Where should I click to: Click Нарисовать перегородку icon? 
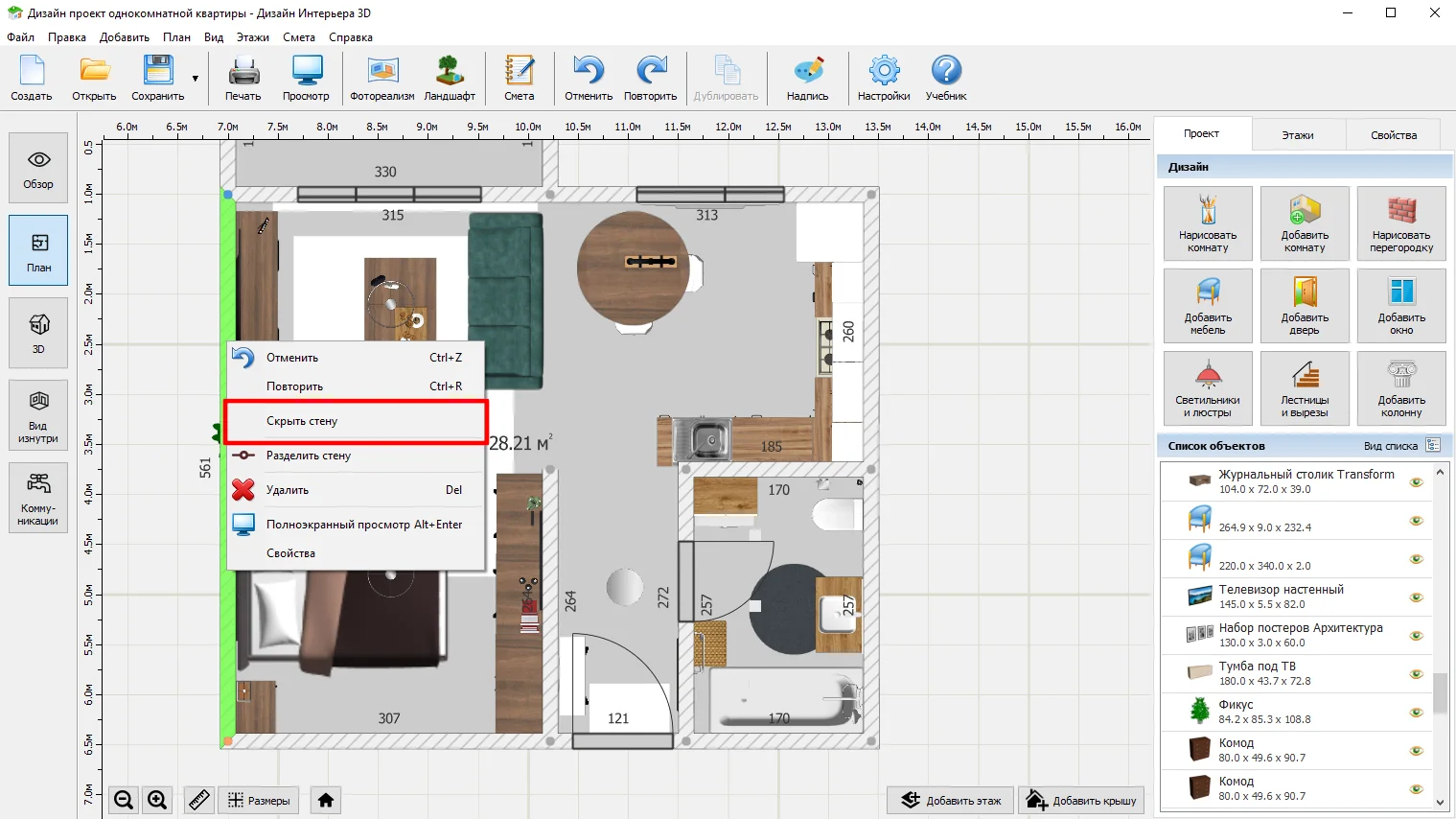[x=1401, y=223]
